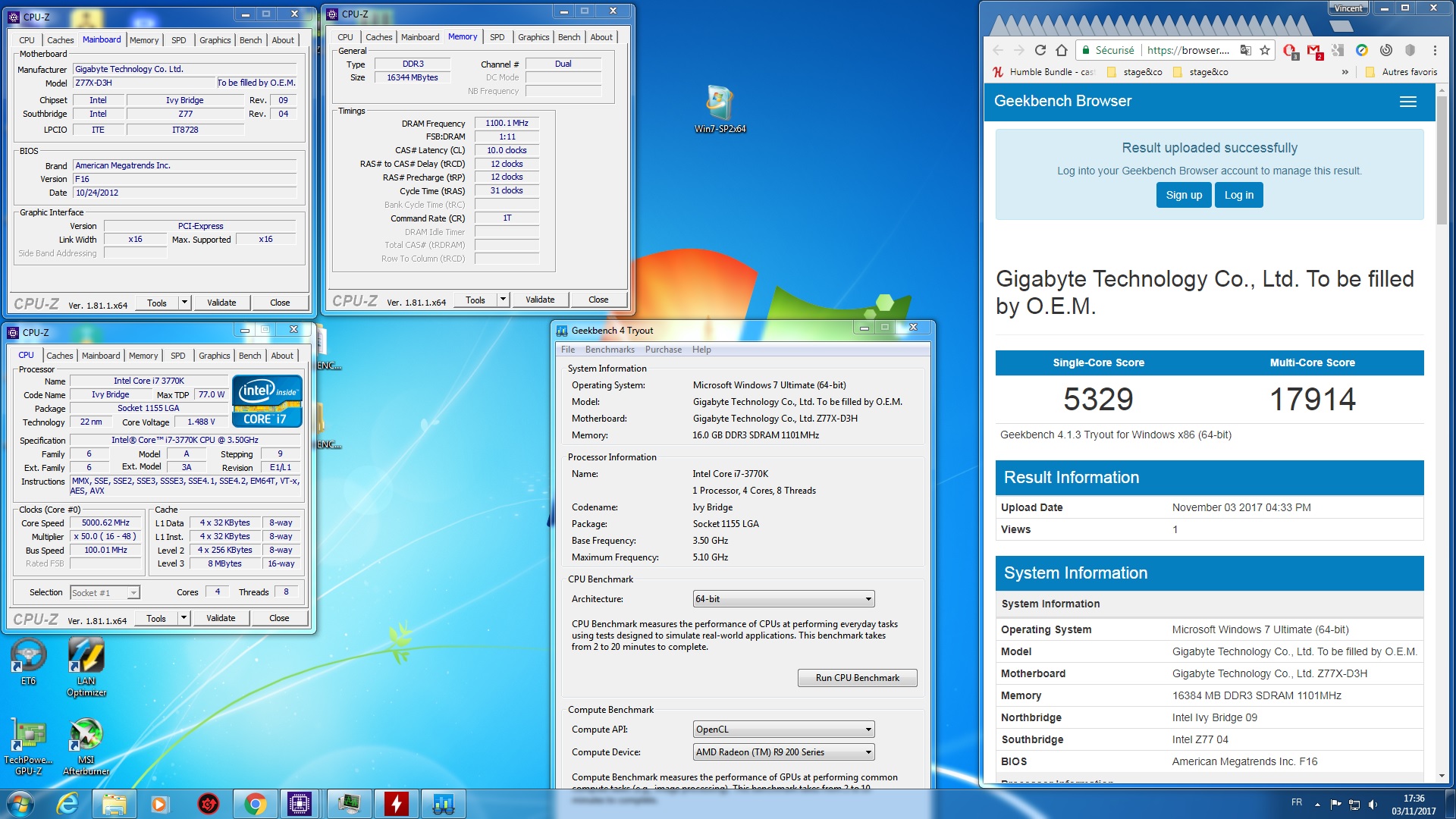Open Internet Explorer from the taskbar
The height and width of the screenshot is (819, 1456).
tap(67, 803)
